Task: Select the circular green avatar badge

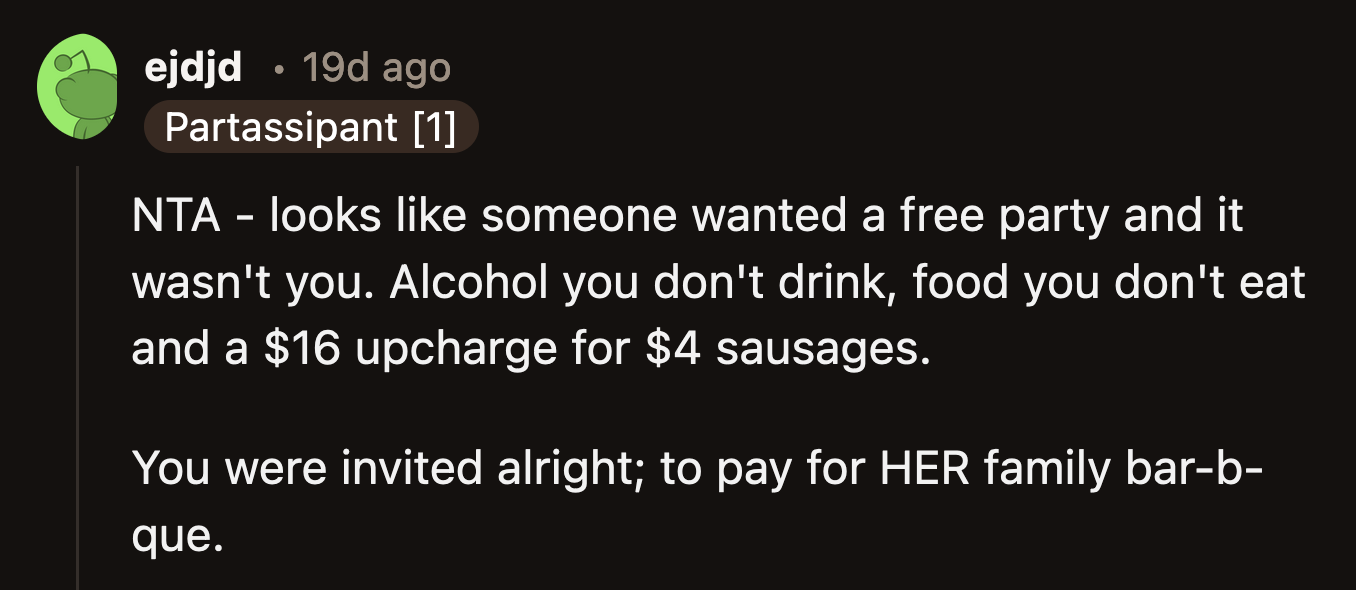Action: [x=80, y=85]
